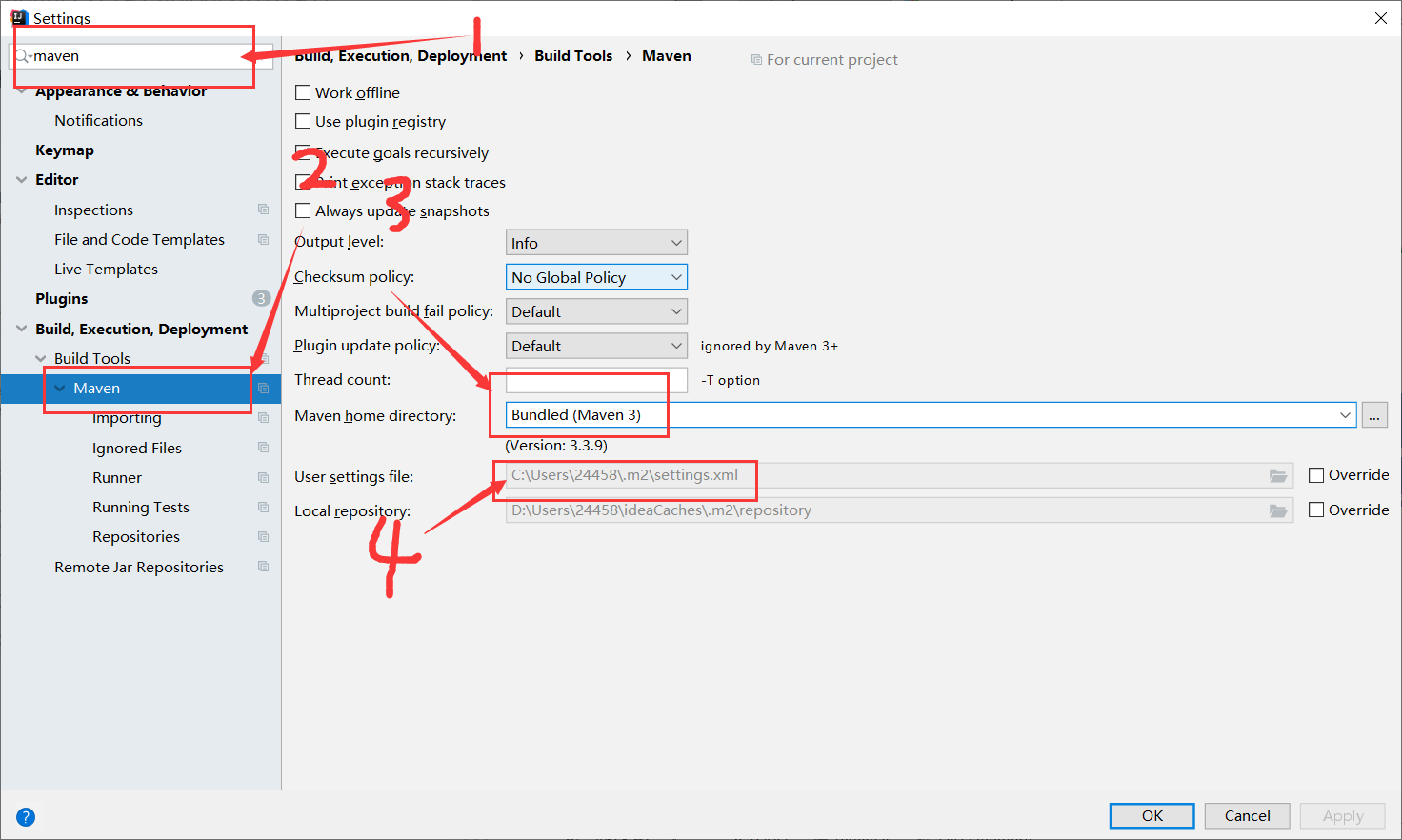1402x840 pixels.
Task: Open Remote Jar Repositories page
Action: coord(139,567)
